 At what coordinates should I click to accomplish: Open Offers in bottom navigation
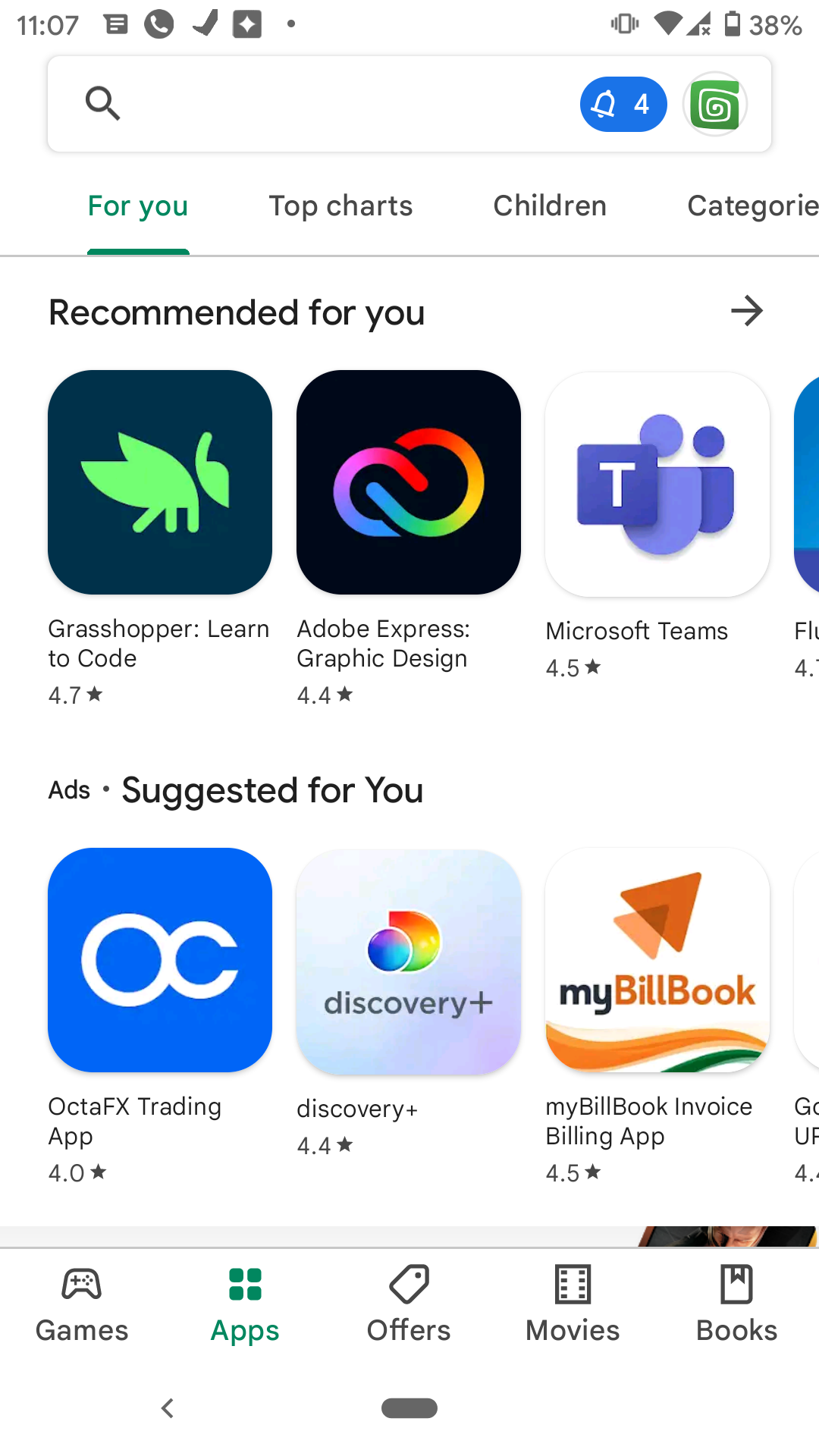click(409, 1305)
